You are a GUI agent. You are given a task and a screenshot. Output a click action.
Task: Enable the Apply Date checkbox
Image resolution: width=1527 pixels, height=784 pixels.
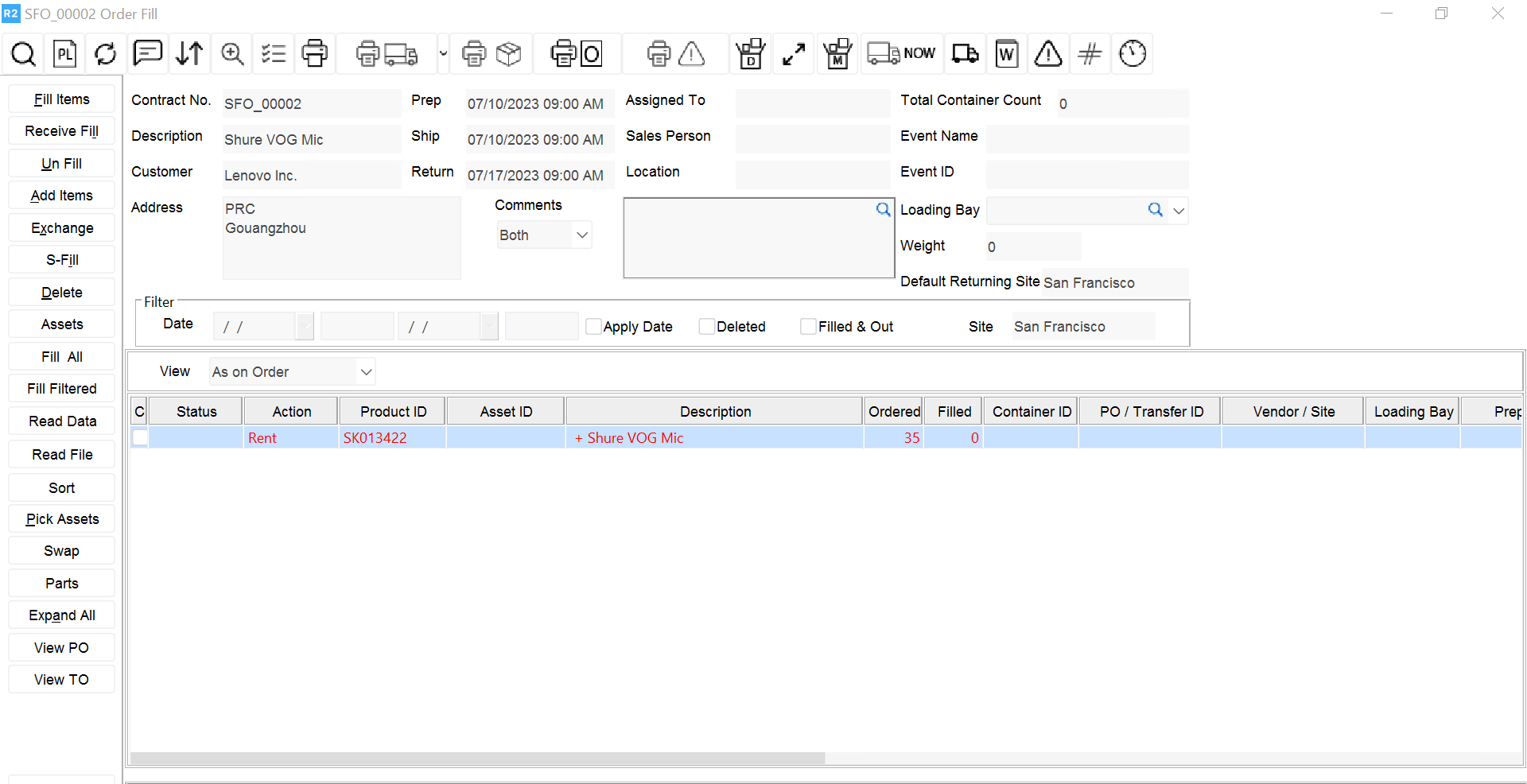coord(593,327)
